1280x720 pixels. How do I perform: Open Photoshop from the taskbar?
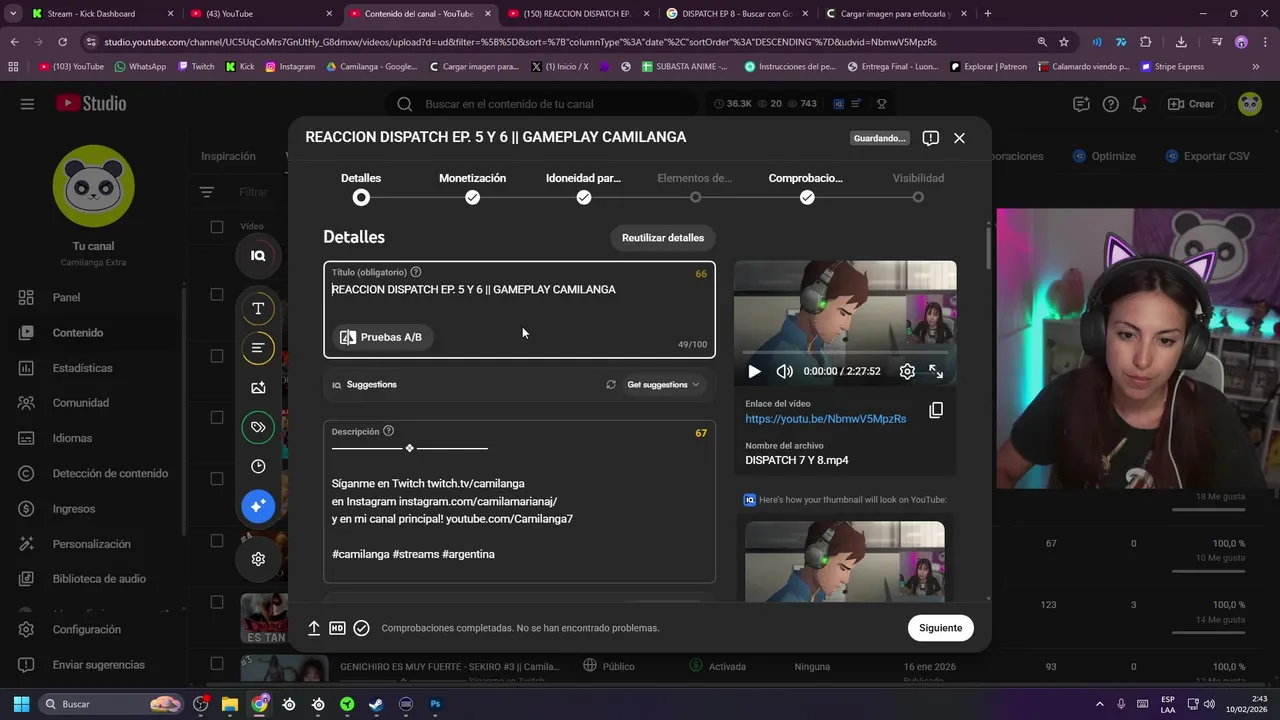tap(435, 704)
